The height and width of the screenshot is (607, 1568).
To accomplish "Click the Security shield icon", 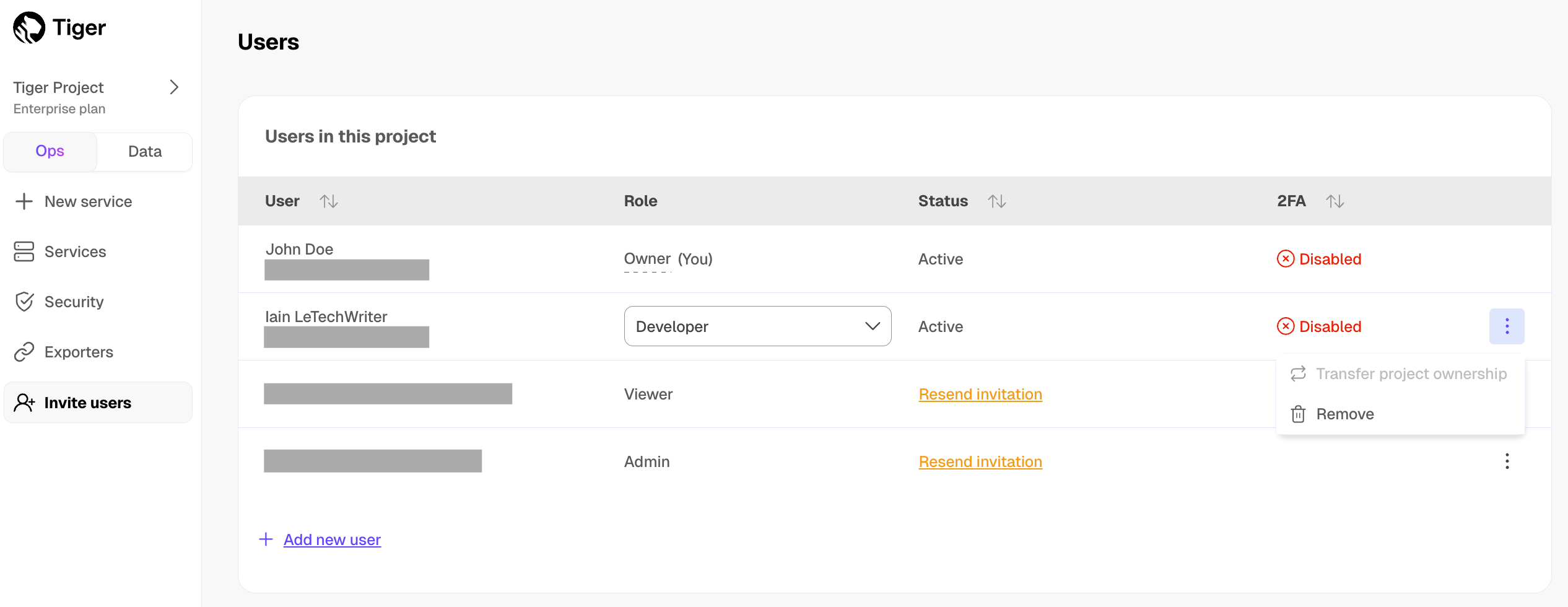I will tap(24, 302).
